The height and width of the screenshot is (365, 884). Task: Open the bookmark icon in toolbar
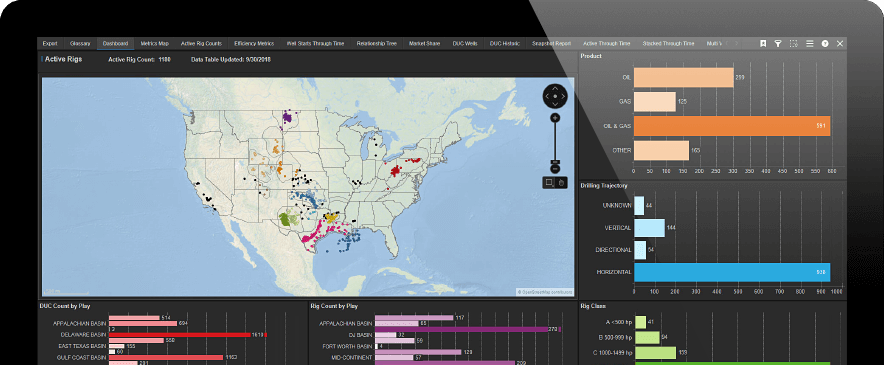(763, 43)
